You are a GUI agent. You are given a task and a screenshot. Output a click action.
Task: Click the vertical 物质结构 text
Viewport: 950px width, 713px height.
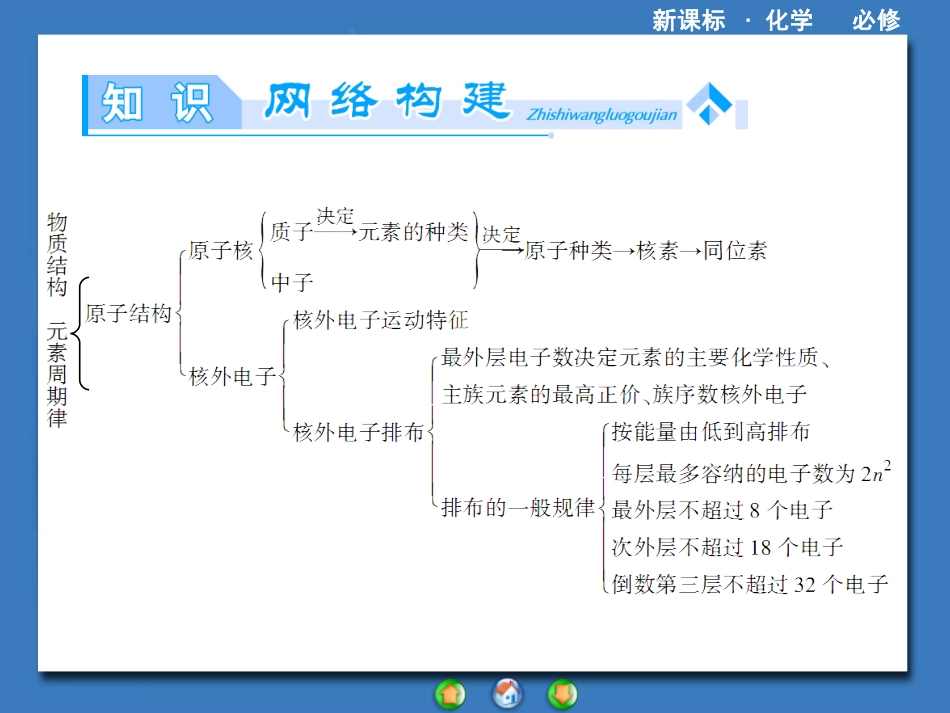[x=57, y=254]
